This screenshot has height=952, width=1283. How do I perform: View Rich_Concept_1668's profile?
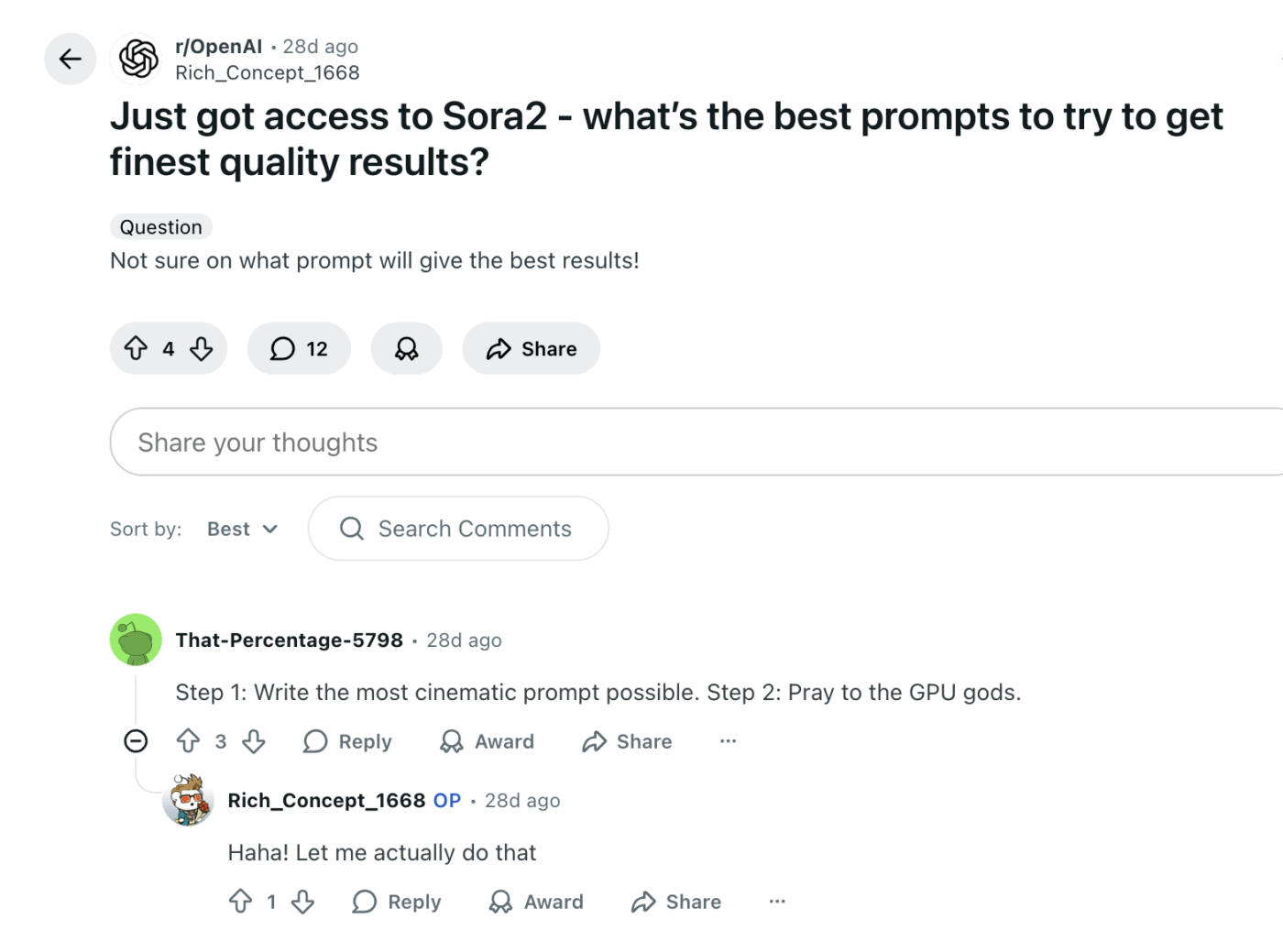[268, 72]
